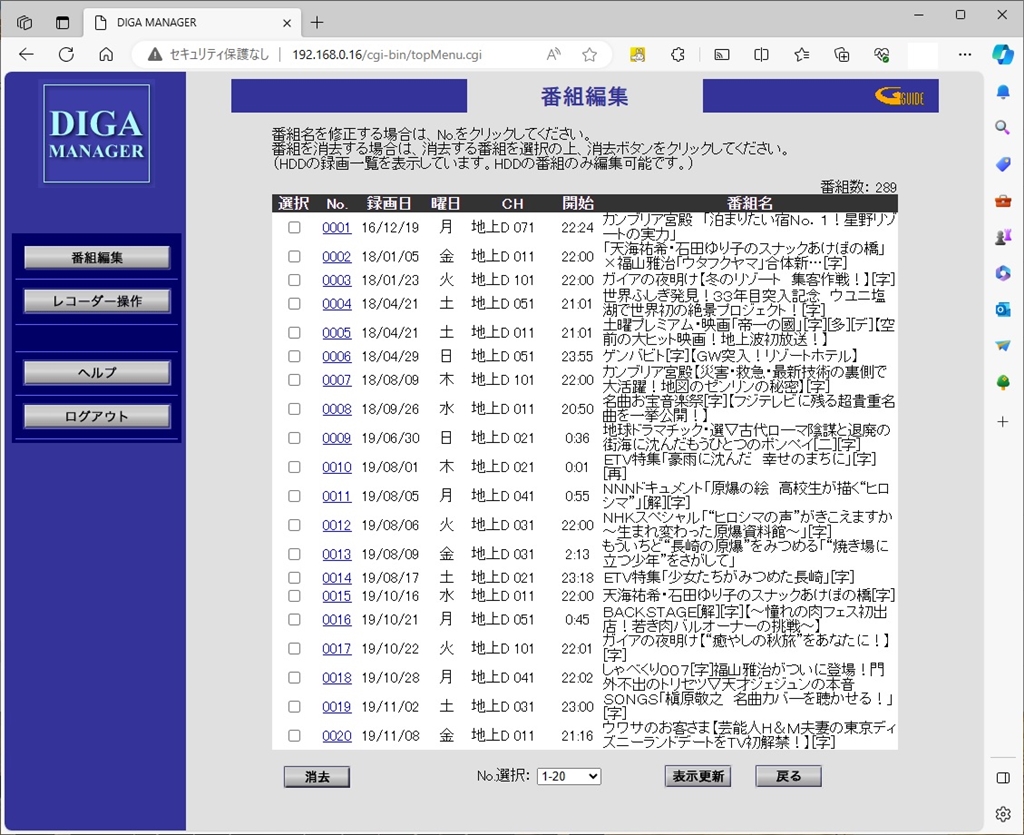Open the sidebar shopping tag icon

click(1003, 165)
